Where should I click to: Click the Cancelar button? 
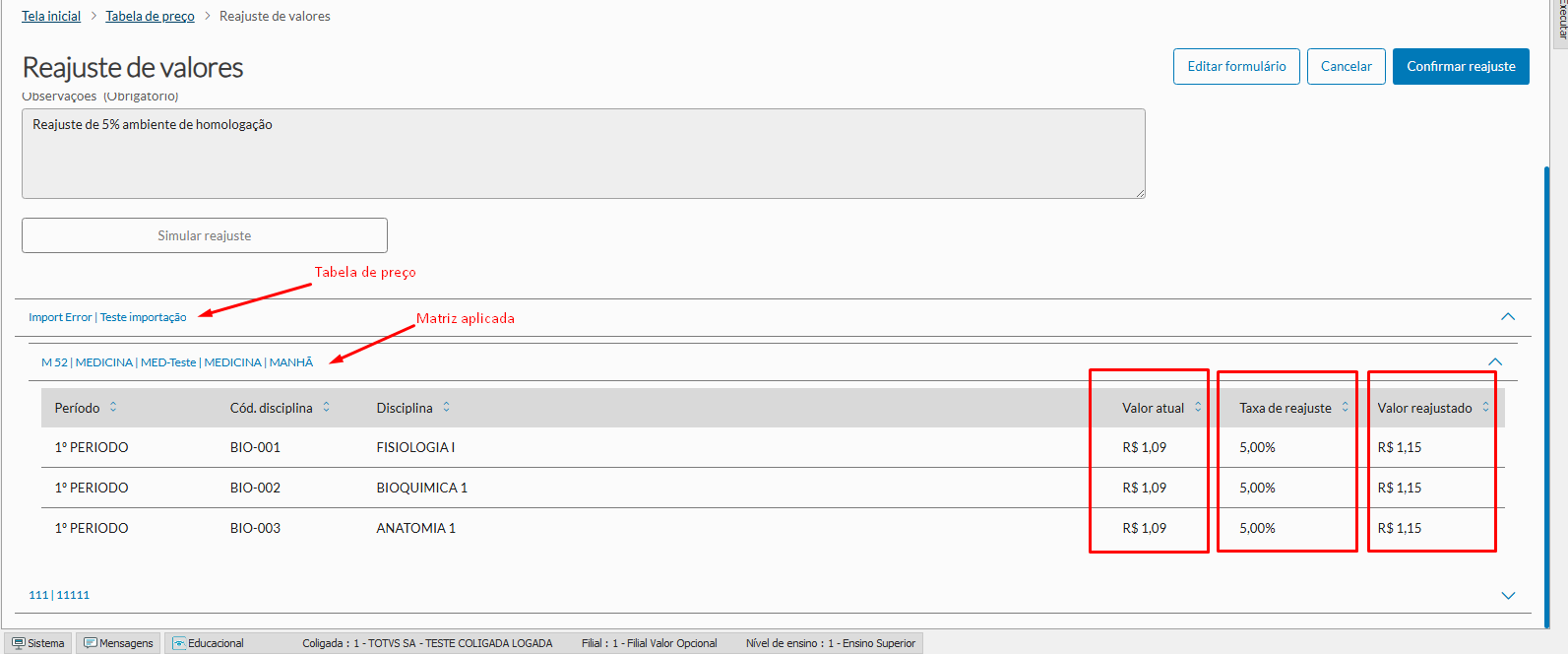(x=1347, y=66)
